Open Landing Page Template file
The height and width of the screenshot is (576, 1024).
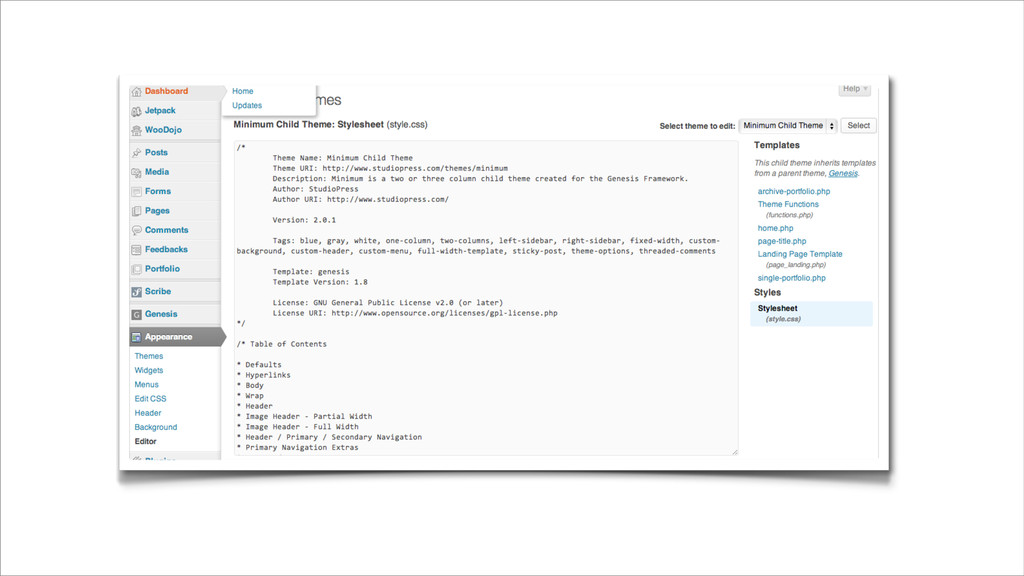click(800, 254)
